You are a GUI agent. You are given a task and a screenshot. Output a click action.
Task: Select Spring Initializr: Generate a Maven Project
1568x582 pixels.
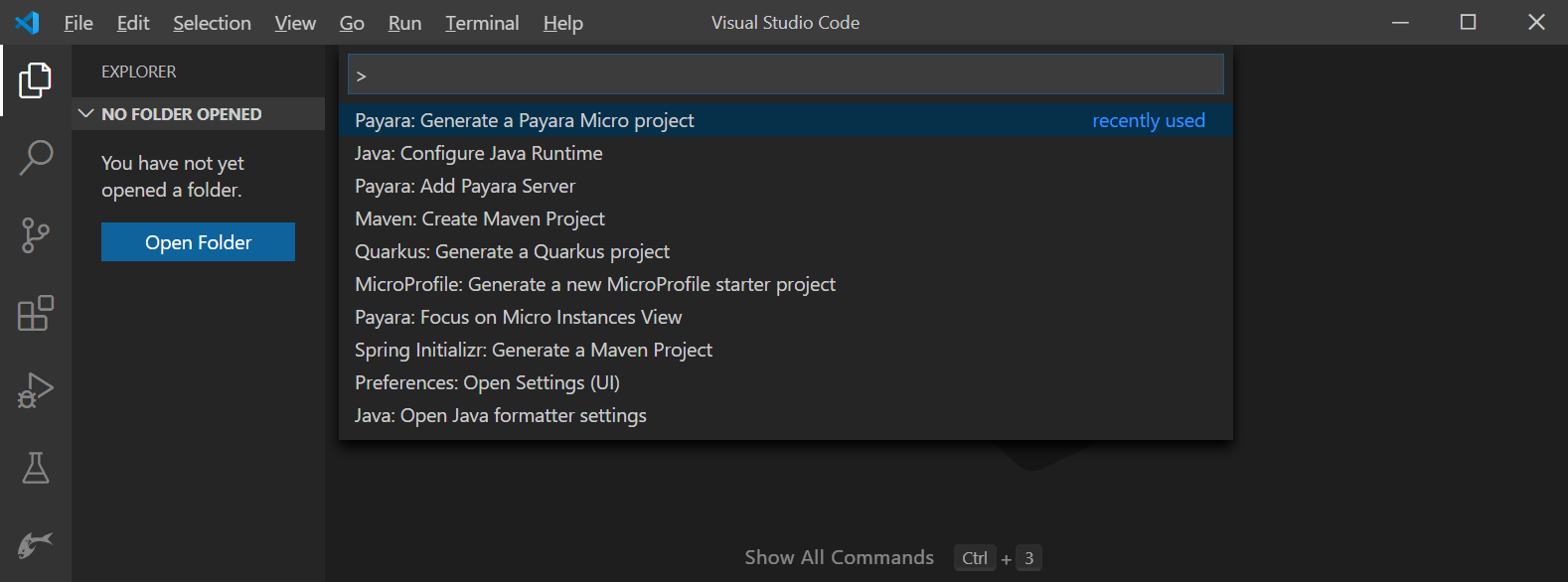tap(534, 350)
